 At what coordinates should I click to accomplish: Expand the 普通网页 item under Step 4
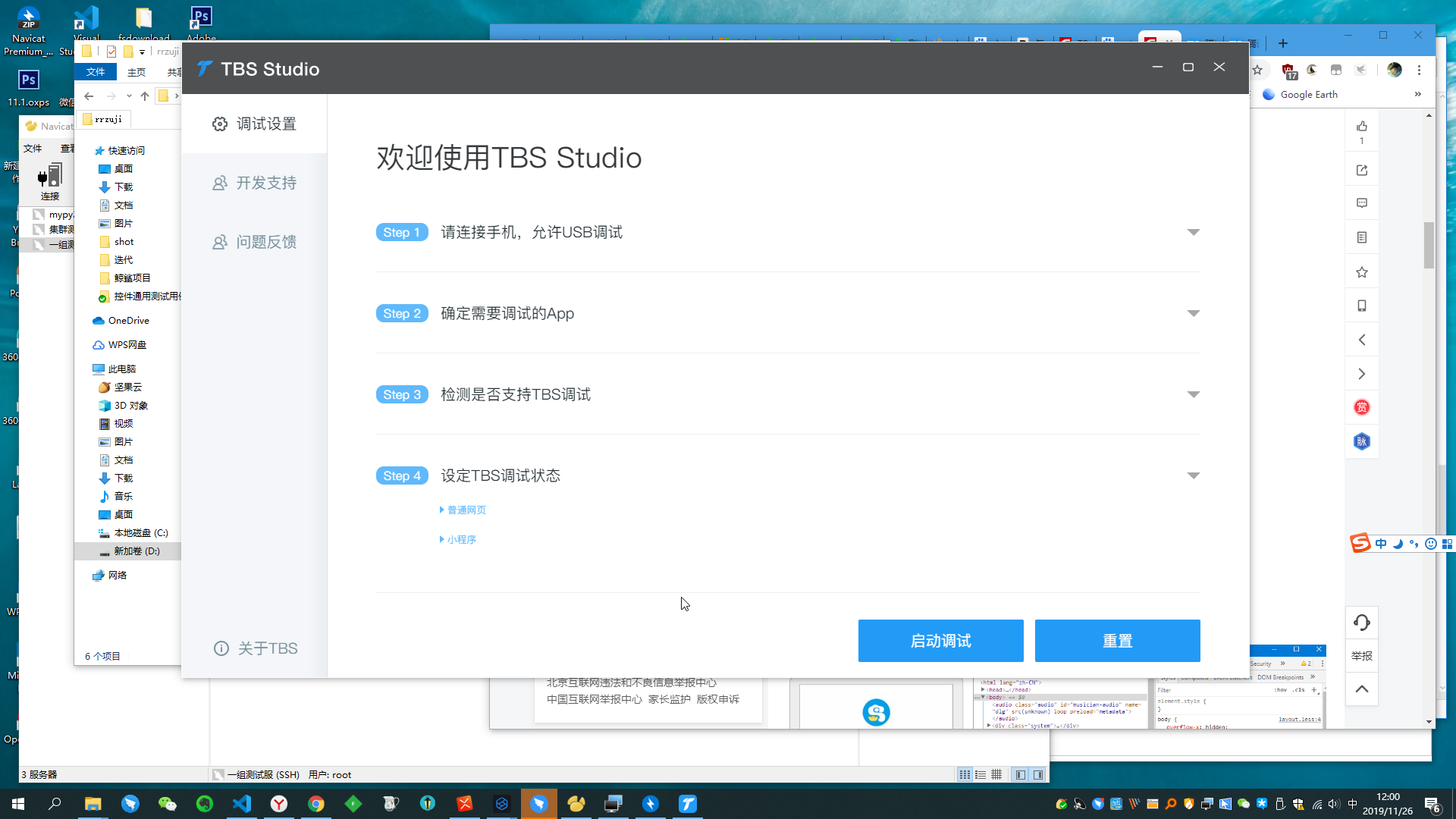click(463, 510)
